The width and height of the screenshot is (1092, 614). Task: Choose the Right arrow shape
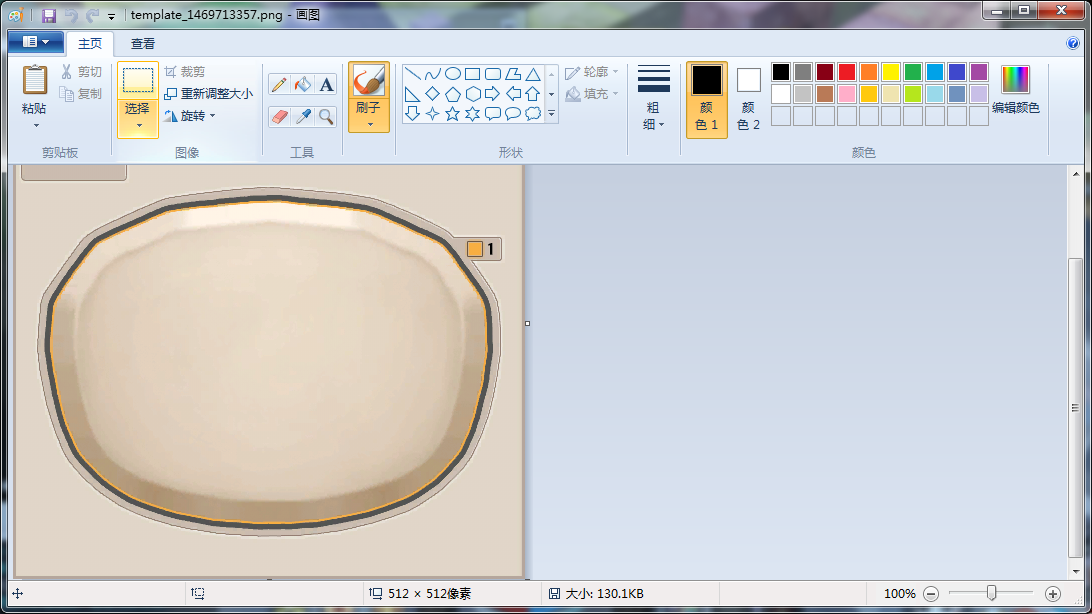493,93
